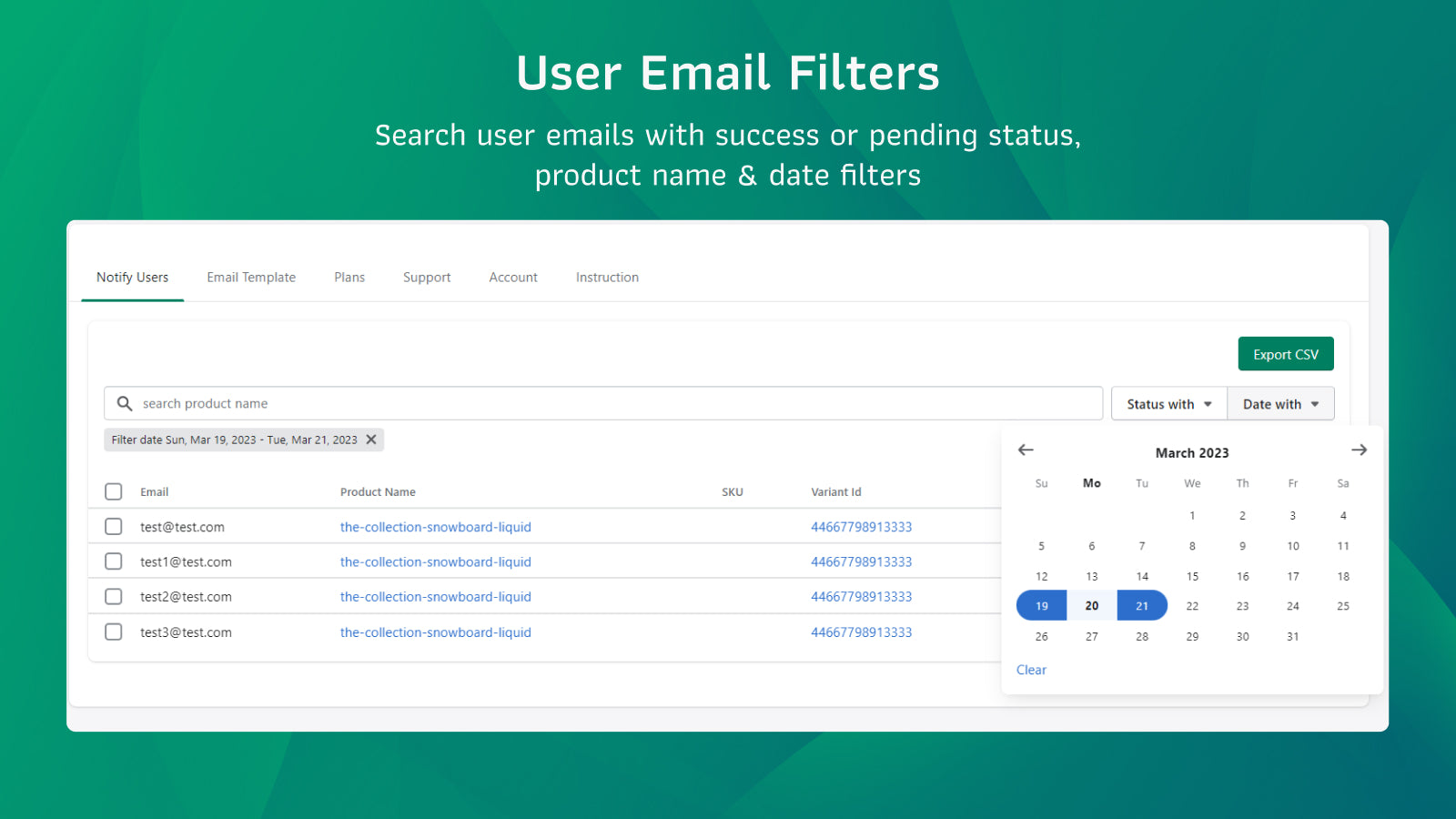Image resolution: width=1456 pixels, height=819 pixels.
Task: Click the search magnifier icon
Action: (125, 403)
